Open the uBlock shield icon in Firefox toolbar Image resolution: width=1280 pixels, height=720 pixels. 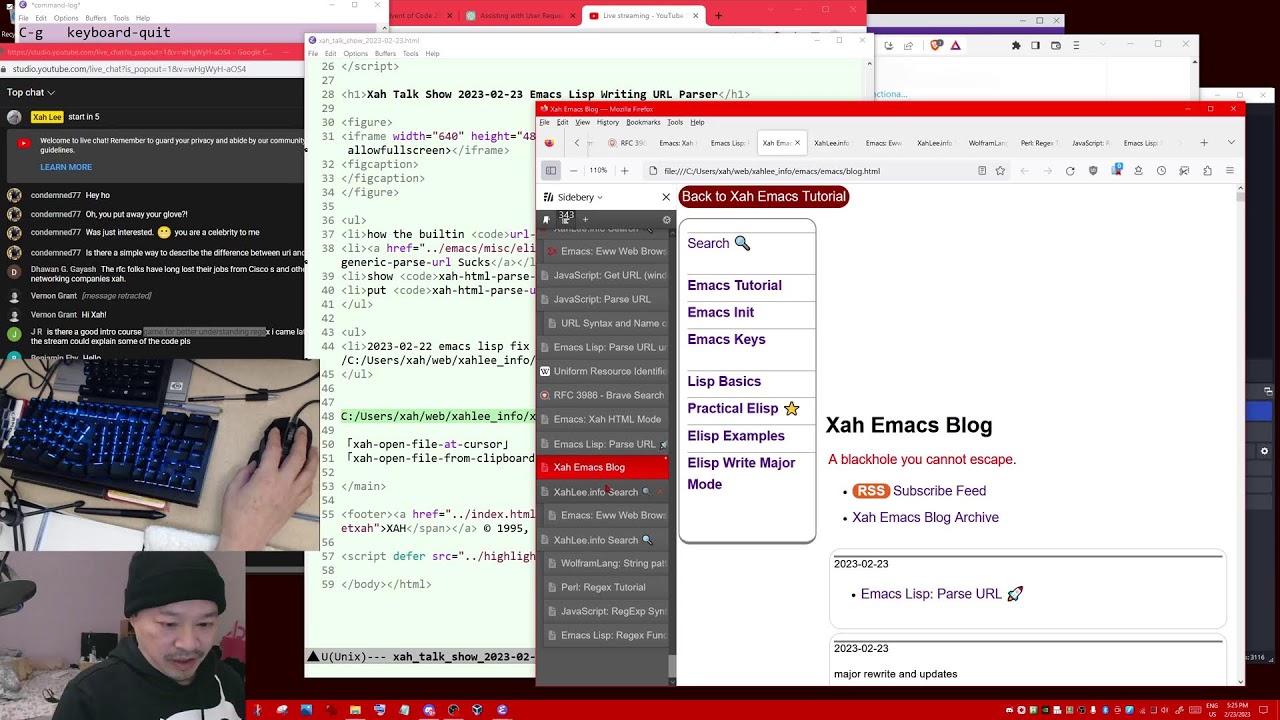tap(1093, 171)
